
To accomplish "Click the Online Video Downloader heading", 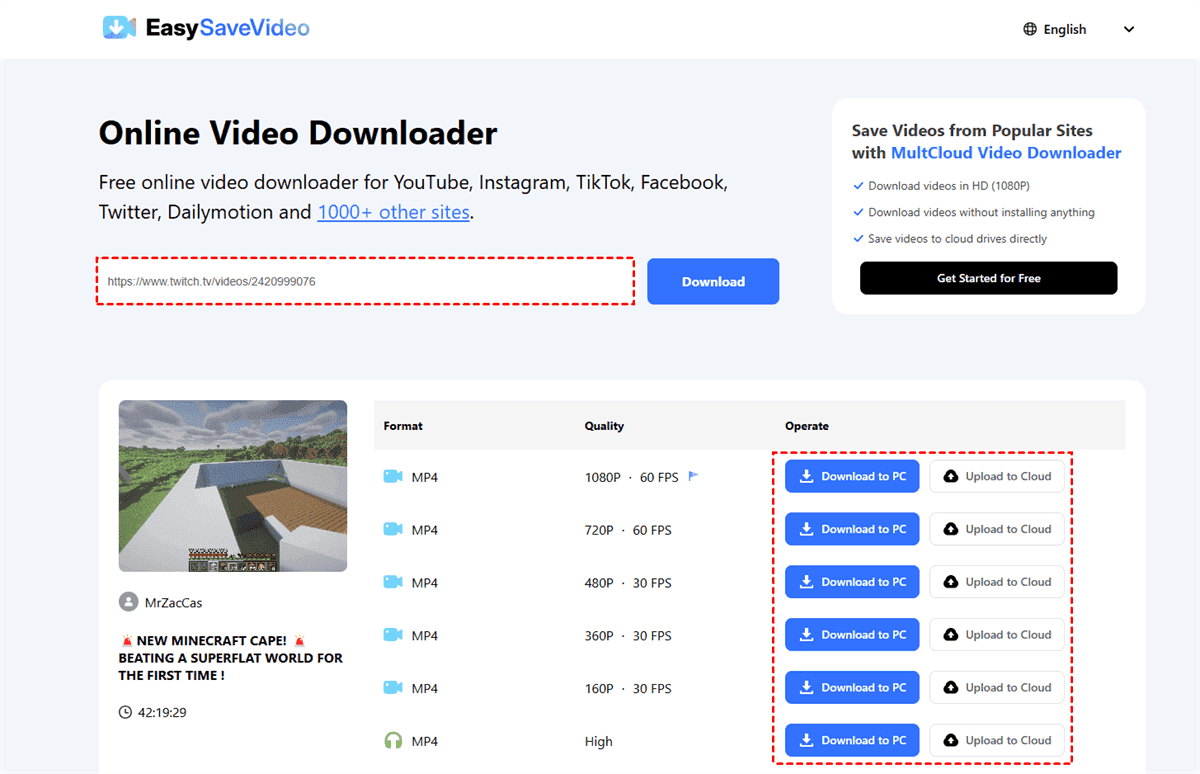I will tap(298, 133).
